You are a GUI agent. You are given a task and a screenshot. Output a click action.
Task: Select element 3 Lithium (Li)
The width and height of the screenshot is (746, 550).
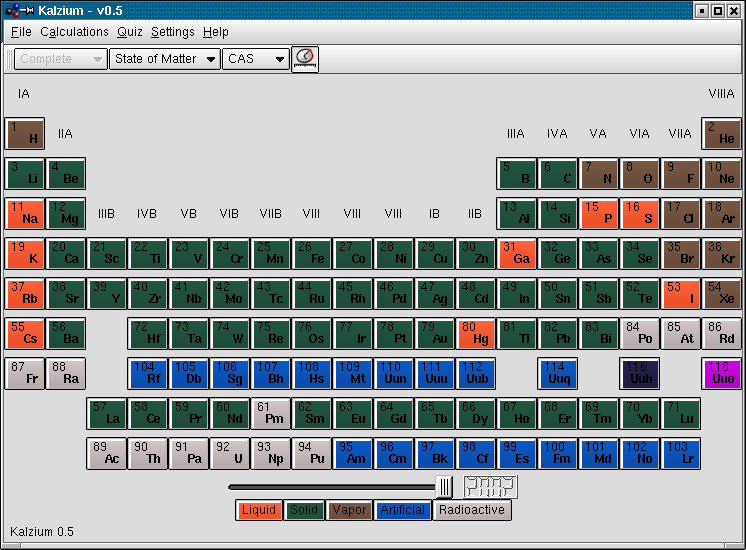click(x=25, y=173)
